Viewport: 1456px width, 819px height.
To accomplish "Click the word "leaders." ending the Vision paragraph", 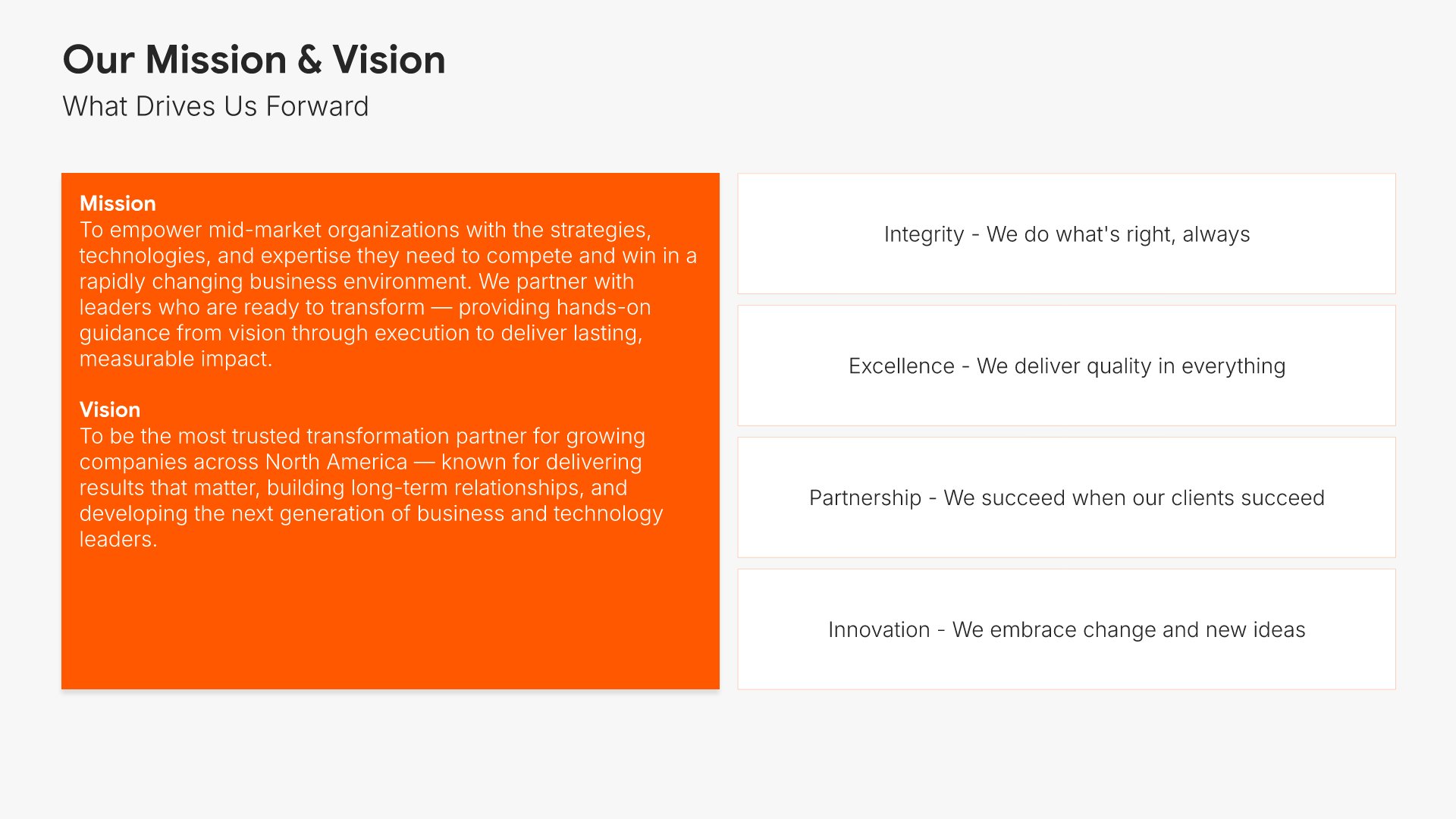I will click(x=118, y=539).
